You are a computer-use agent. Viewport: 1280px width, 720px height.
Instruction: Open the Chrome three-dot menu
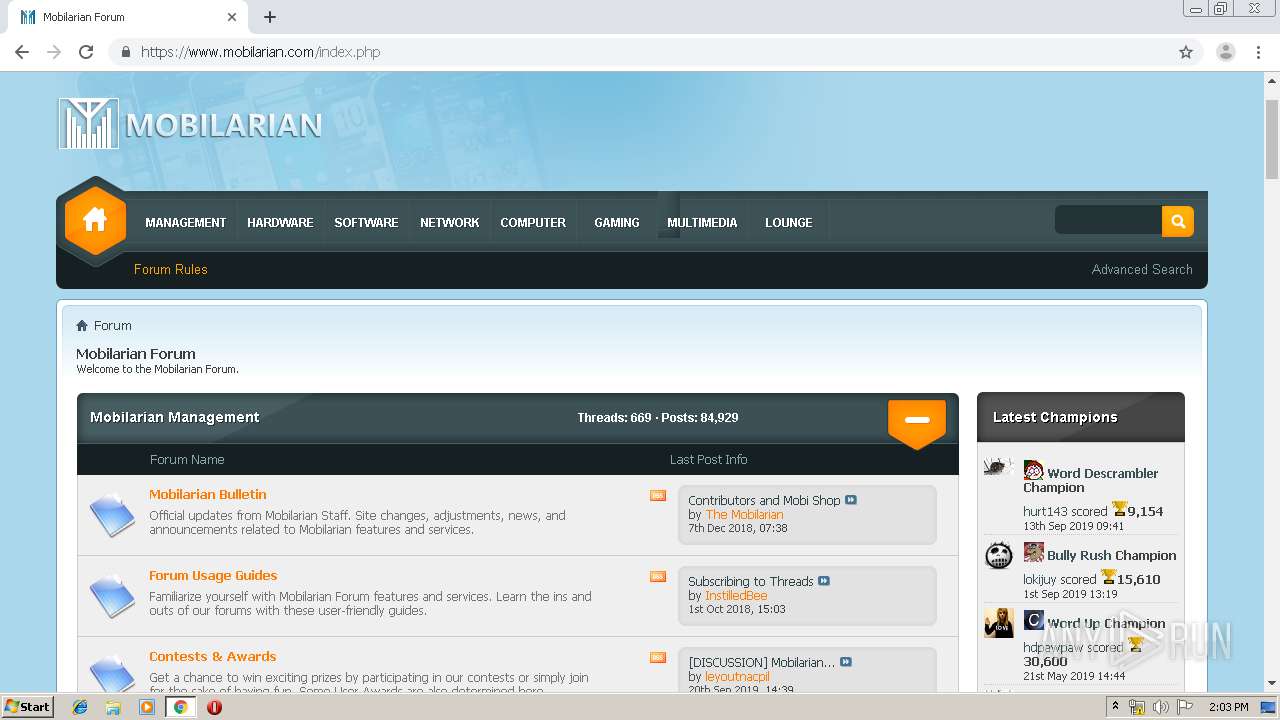point(1258,52)
